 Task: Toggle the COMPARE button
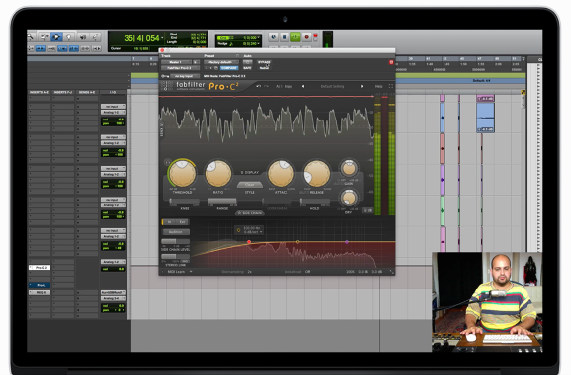(x=229, y=68)
